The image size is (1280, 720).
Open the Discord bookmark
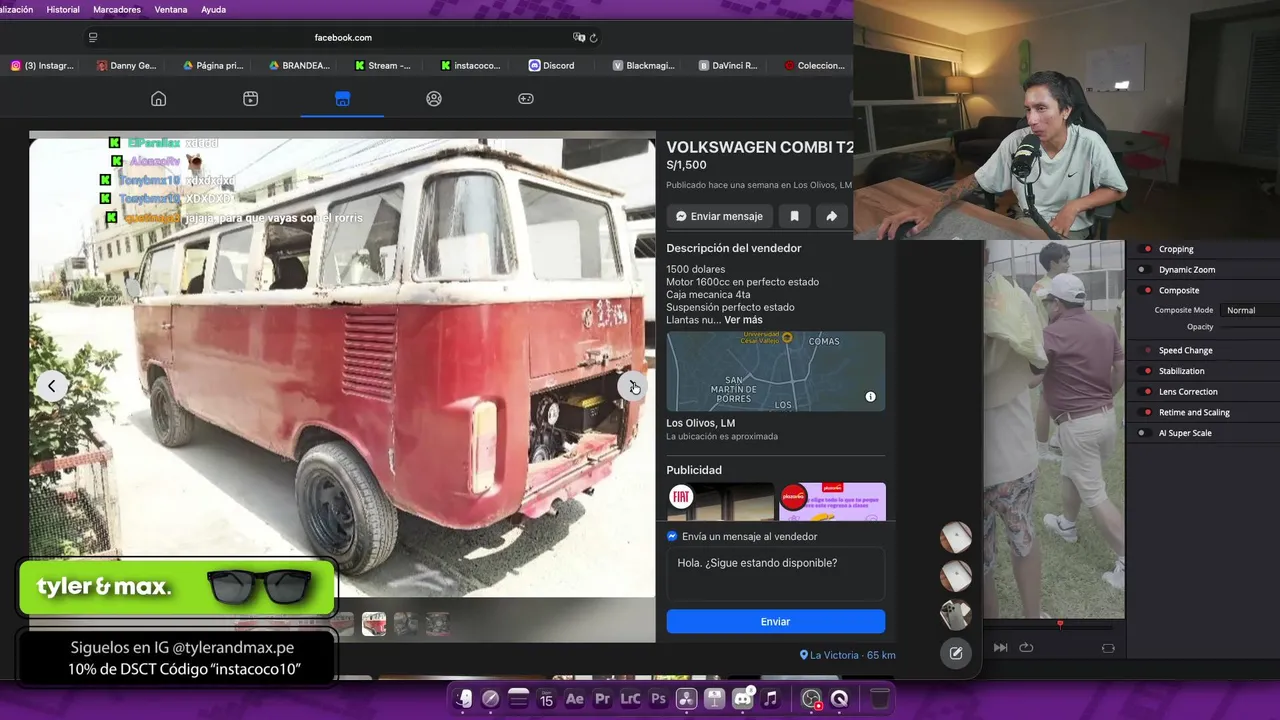coord(551,66)
